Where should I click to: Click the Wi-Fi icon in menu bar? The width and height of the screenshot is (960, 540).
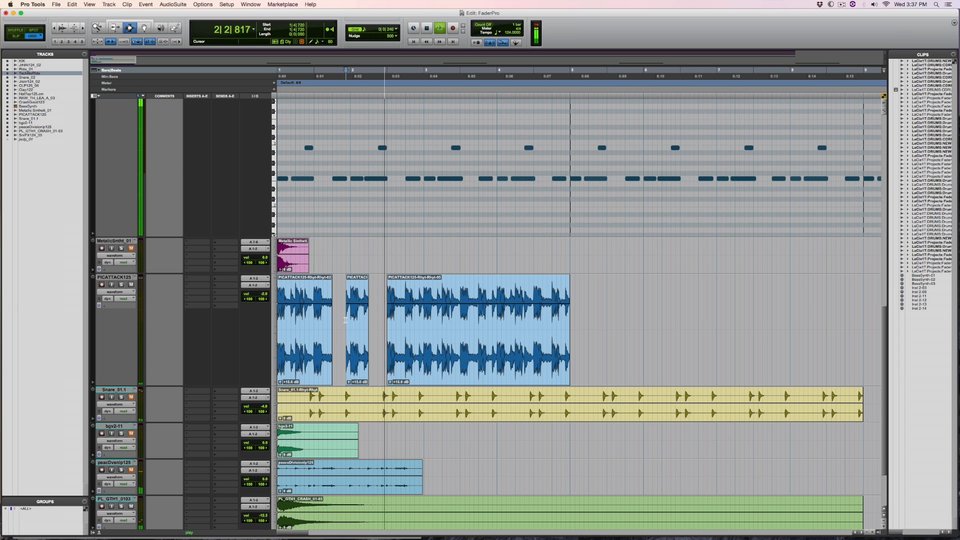click(x=886, y=4)
